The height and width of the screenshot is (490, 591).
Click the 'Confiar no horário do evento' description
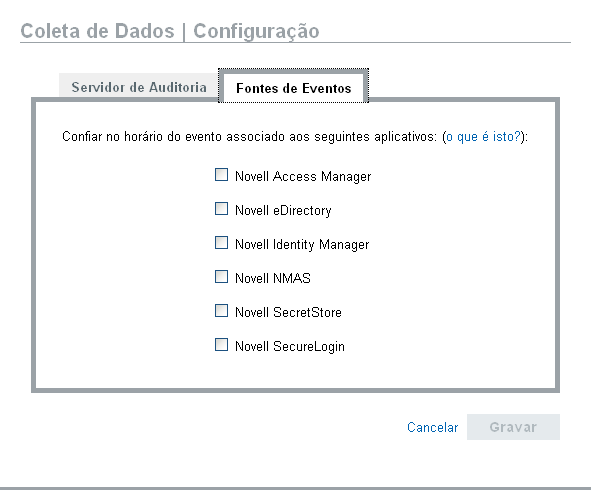point(295,136)
